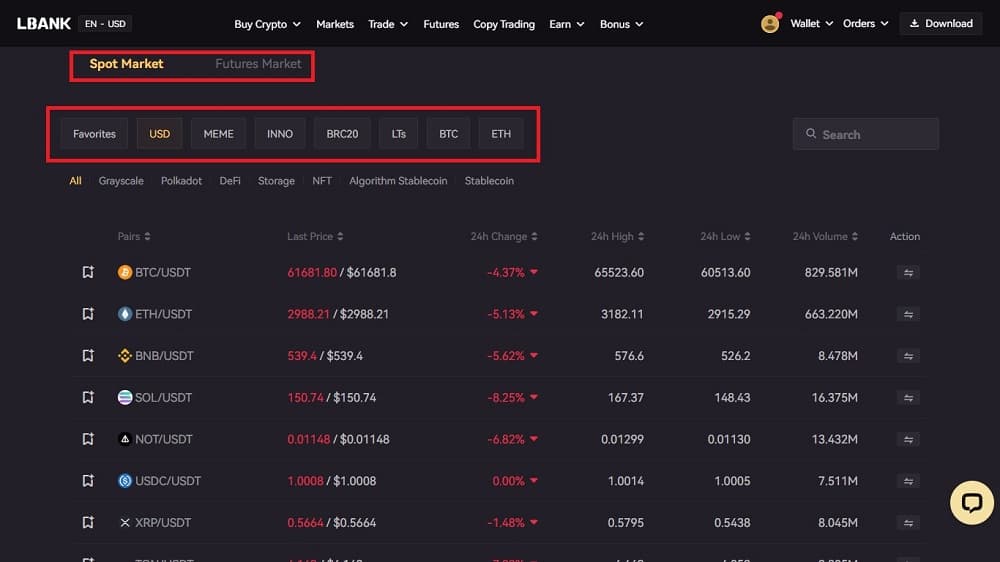Screen dimensions: 1000x562
Task: Click the Solana coin icon
Action: 125,397
